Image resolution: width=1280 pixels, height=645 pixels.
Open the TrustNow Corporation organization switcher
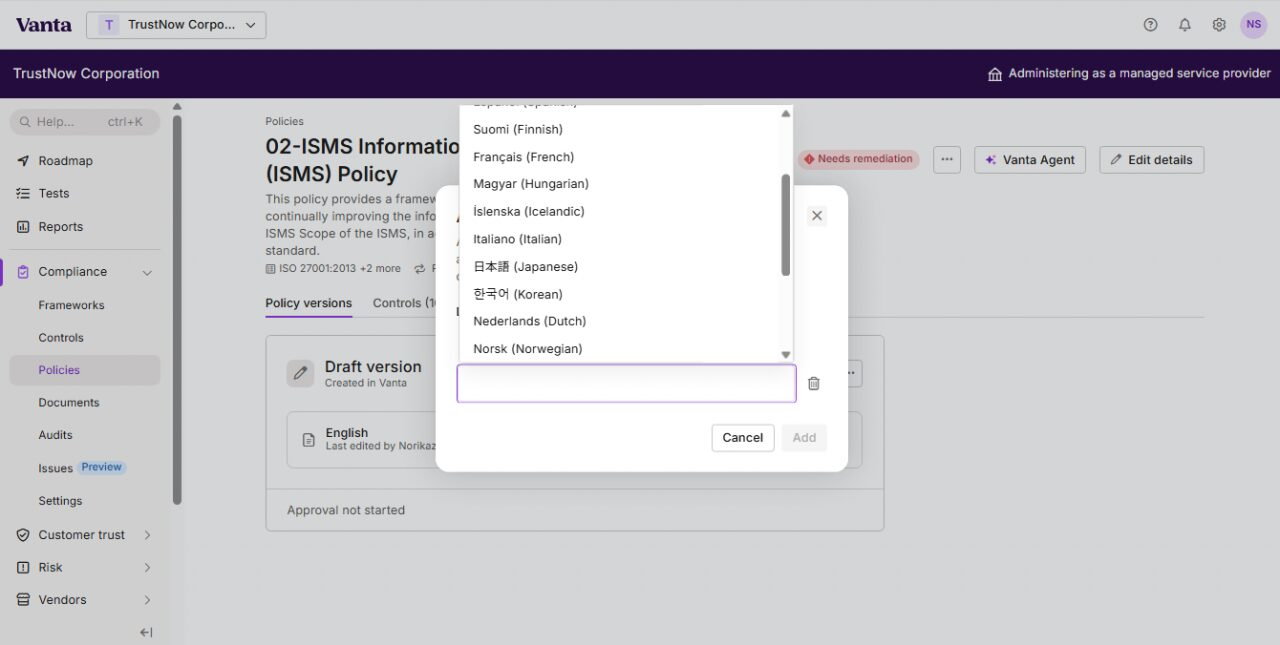pos(176,25)
